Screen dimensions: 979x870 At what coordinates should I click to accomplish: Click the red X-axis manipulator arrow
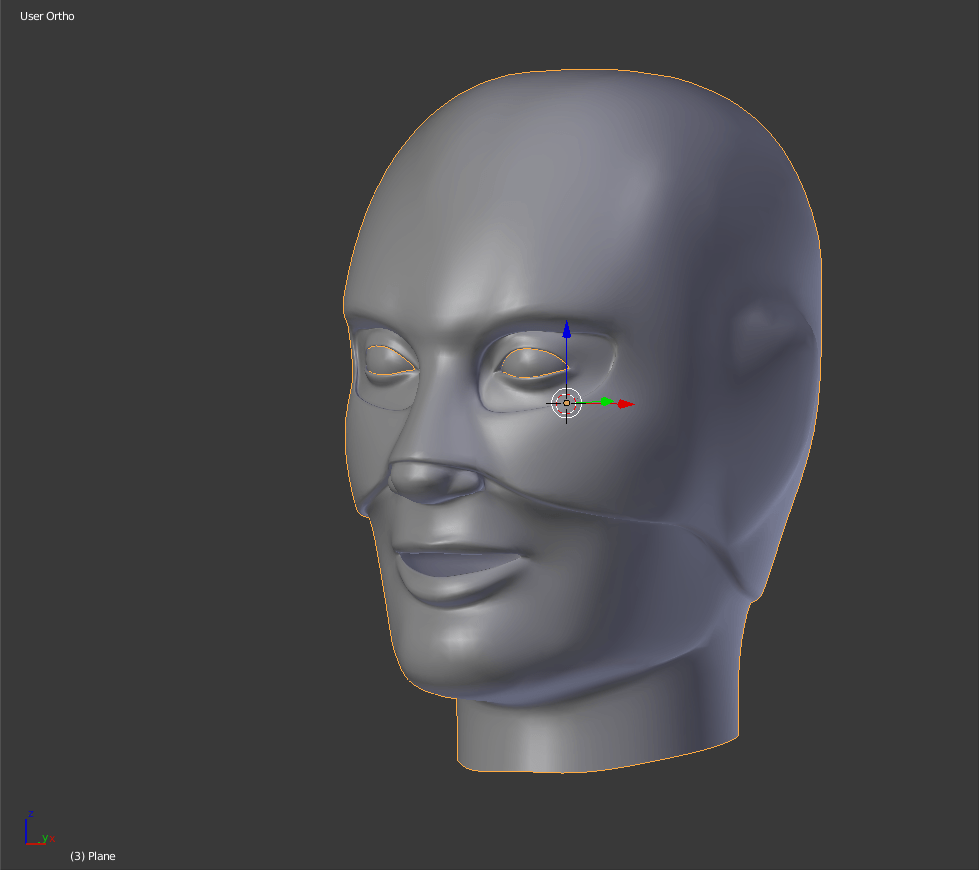pos(626,404)
